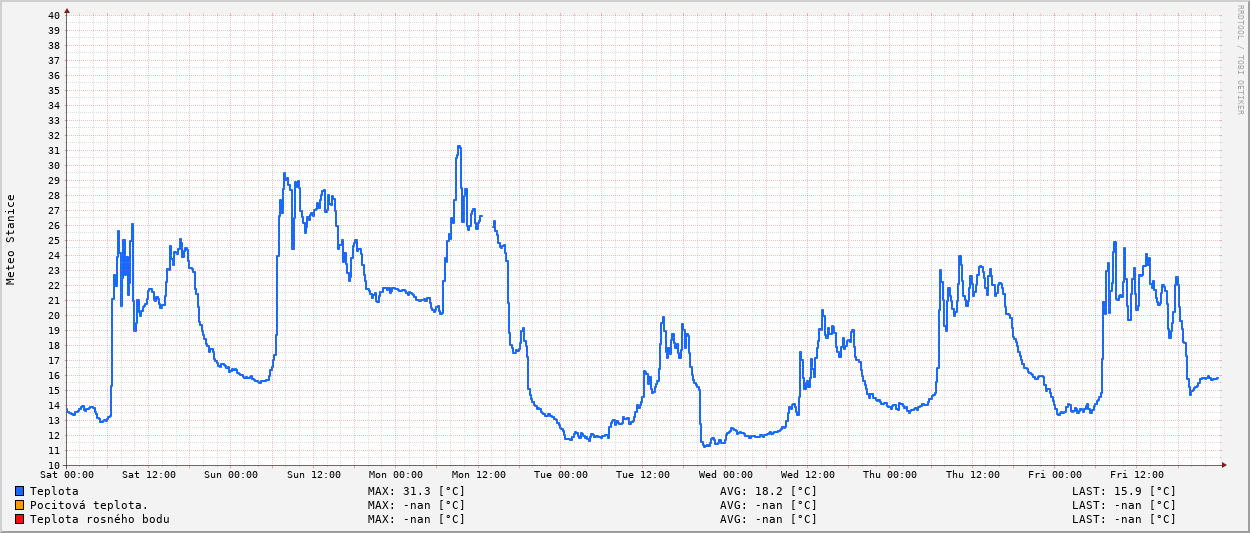
Task: Click the Tue 12:00 time label
Action: [643, 475]
